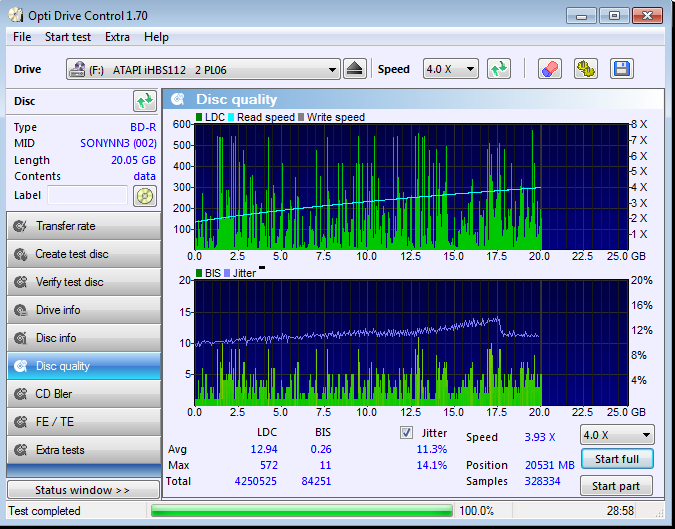Image resolution: width=675 pixels, height=529 pixels.
Task: Click the Start full button
Action: (617, 459)
